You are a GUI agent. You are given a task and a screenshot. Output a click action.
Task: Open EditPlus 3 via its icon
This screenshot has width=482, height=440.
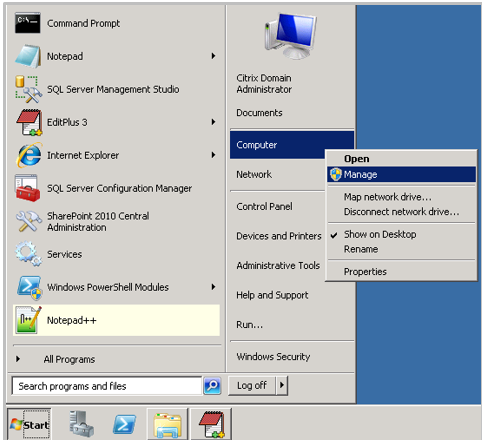(29, 122)
